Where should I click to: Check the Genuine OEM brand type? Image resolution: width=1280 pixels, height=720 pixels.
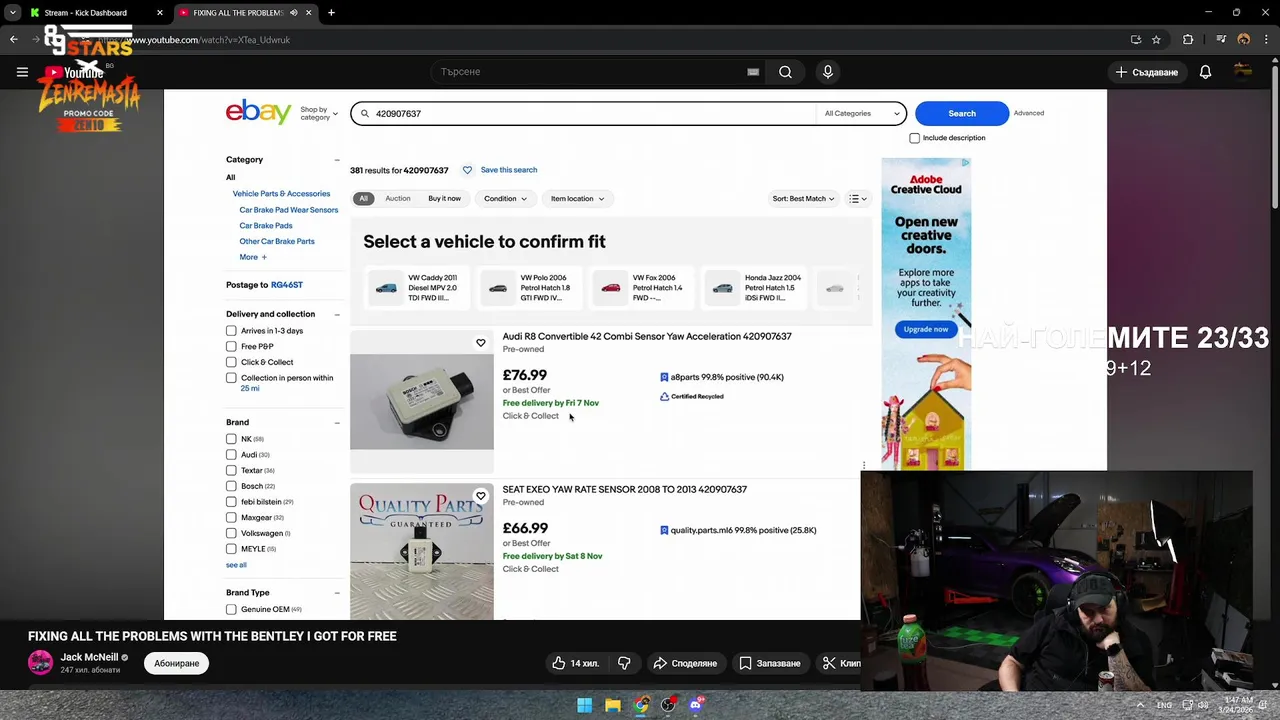[231, 609]
